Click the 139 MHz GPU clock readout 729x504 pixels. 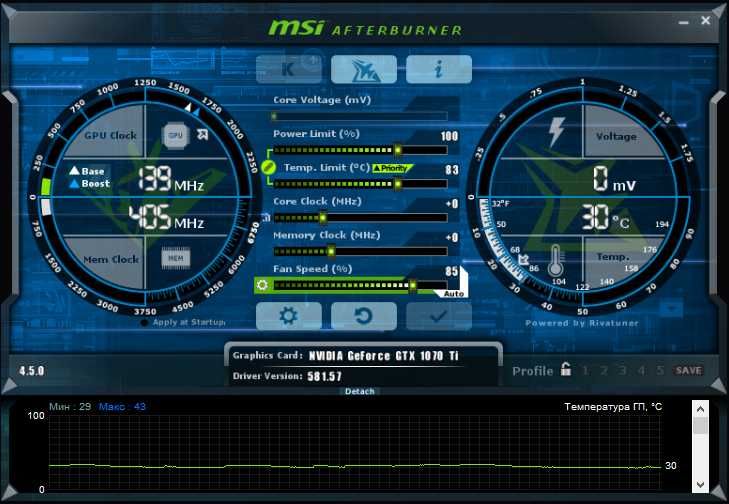[x=171, y=179]
